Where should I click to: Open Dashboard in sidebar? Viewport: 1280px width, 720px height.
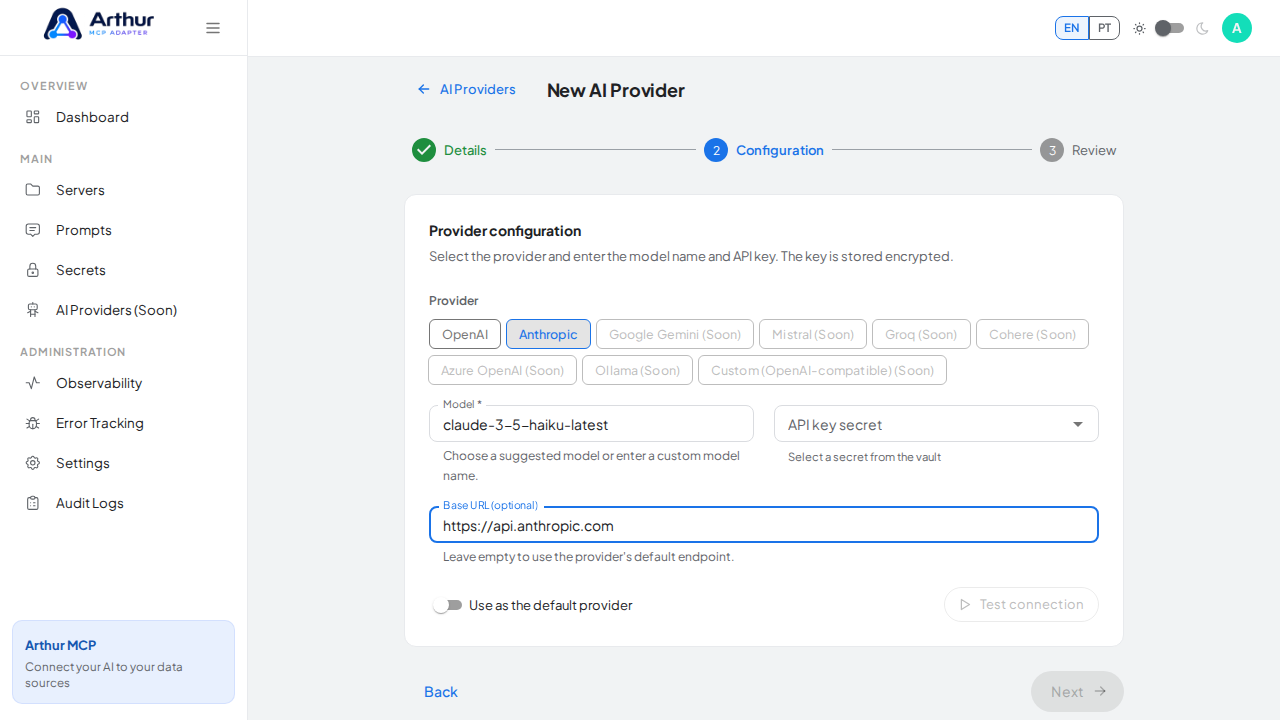coord(124,117)
